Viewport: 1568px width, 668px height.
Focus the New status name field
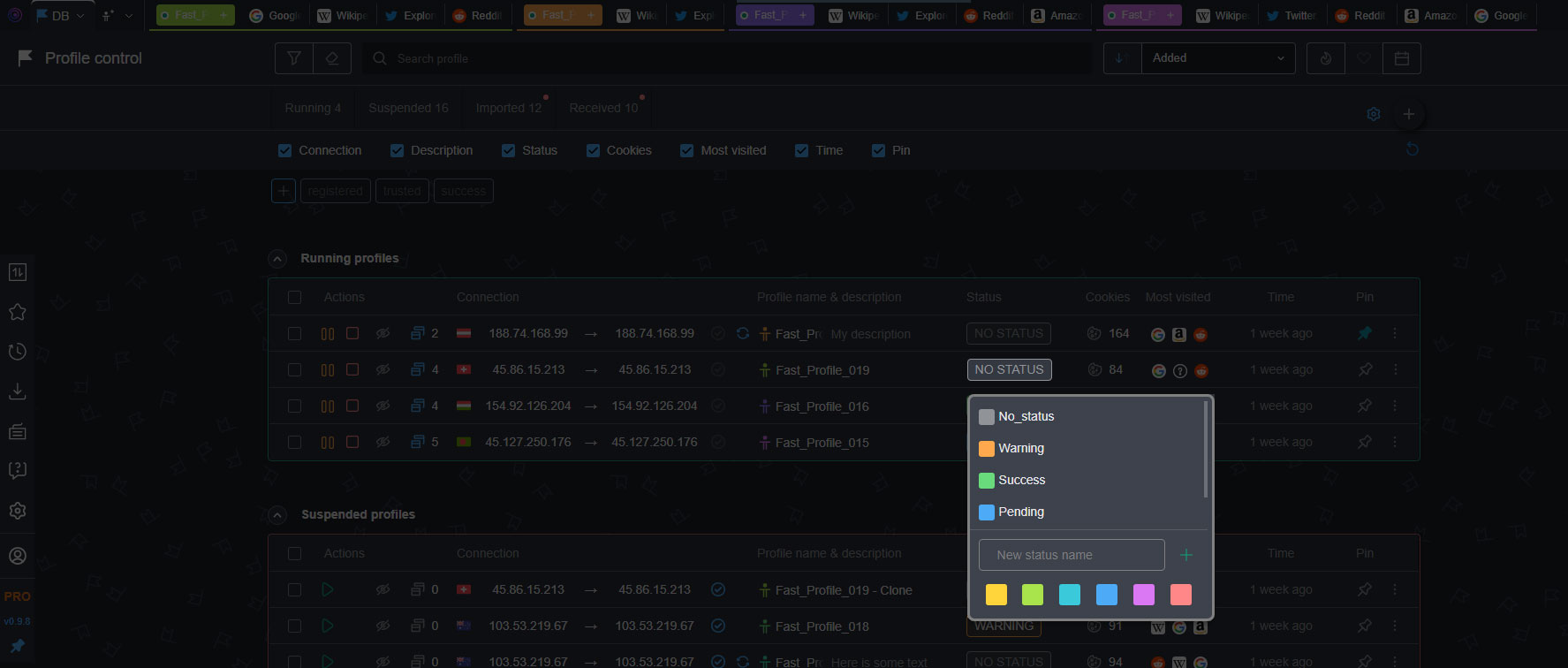pos(1072,555)
